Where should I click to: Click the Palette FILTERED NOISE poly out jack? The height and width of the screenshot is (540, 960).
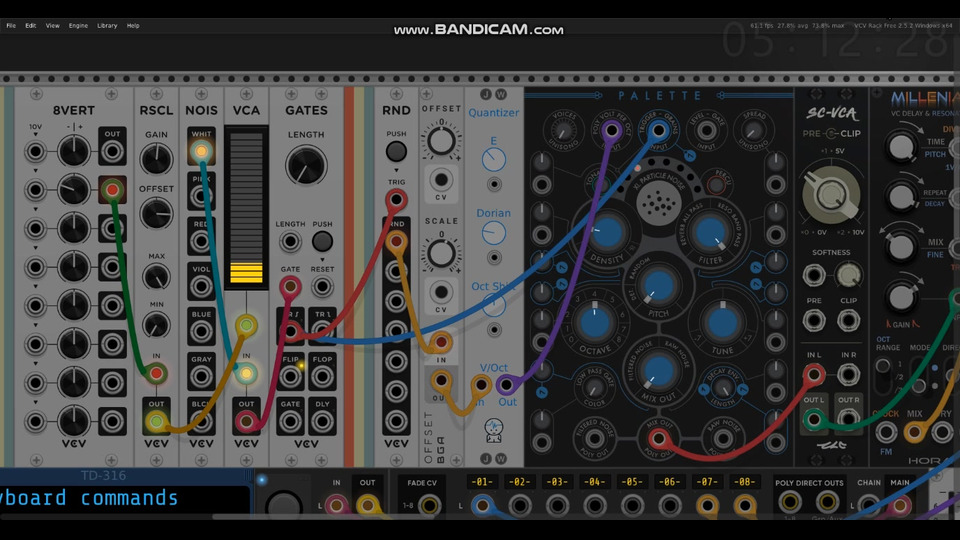(594, 438)
